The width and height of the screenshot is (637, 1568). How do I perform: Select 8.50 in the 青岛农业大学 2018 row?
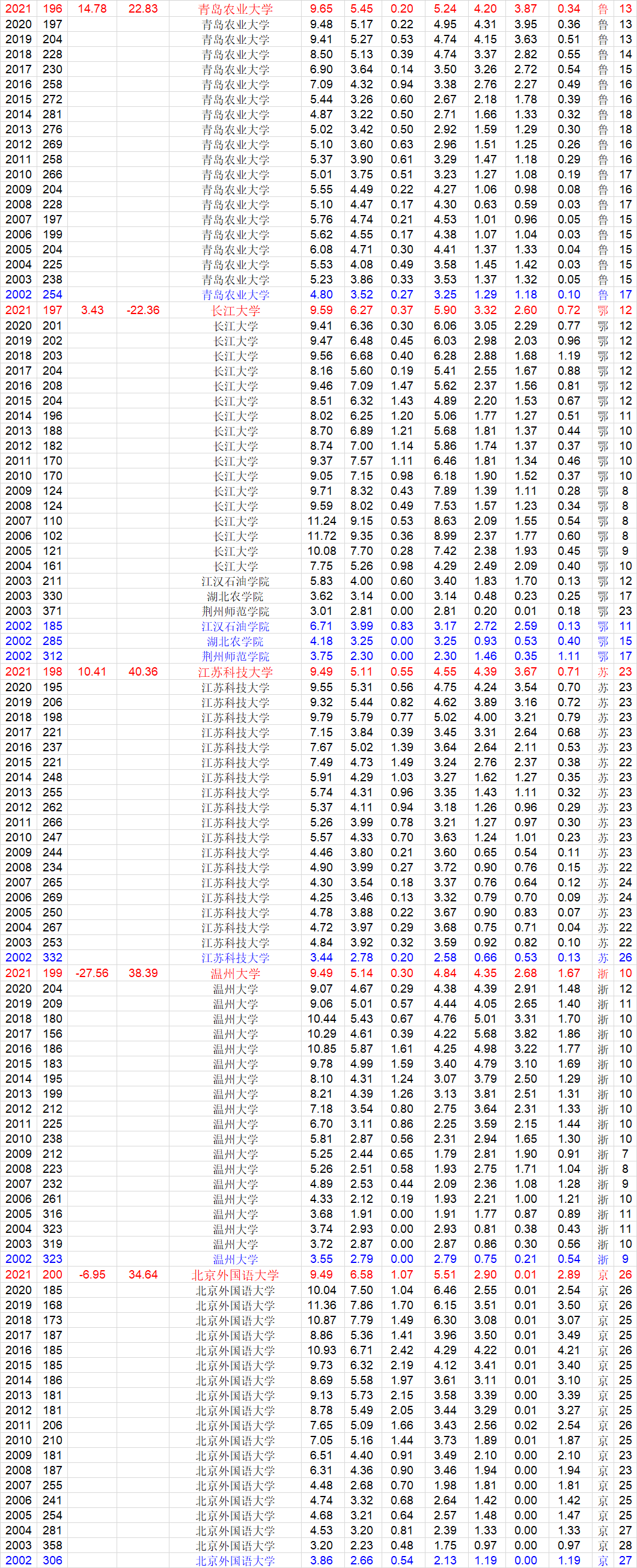click(322, 54)
